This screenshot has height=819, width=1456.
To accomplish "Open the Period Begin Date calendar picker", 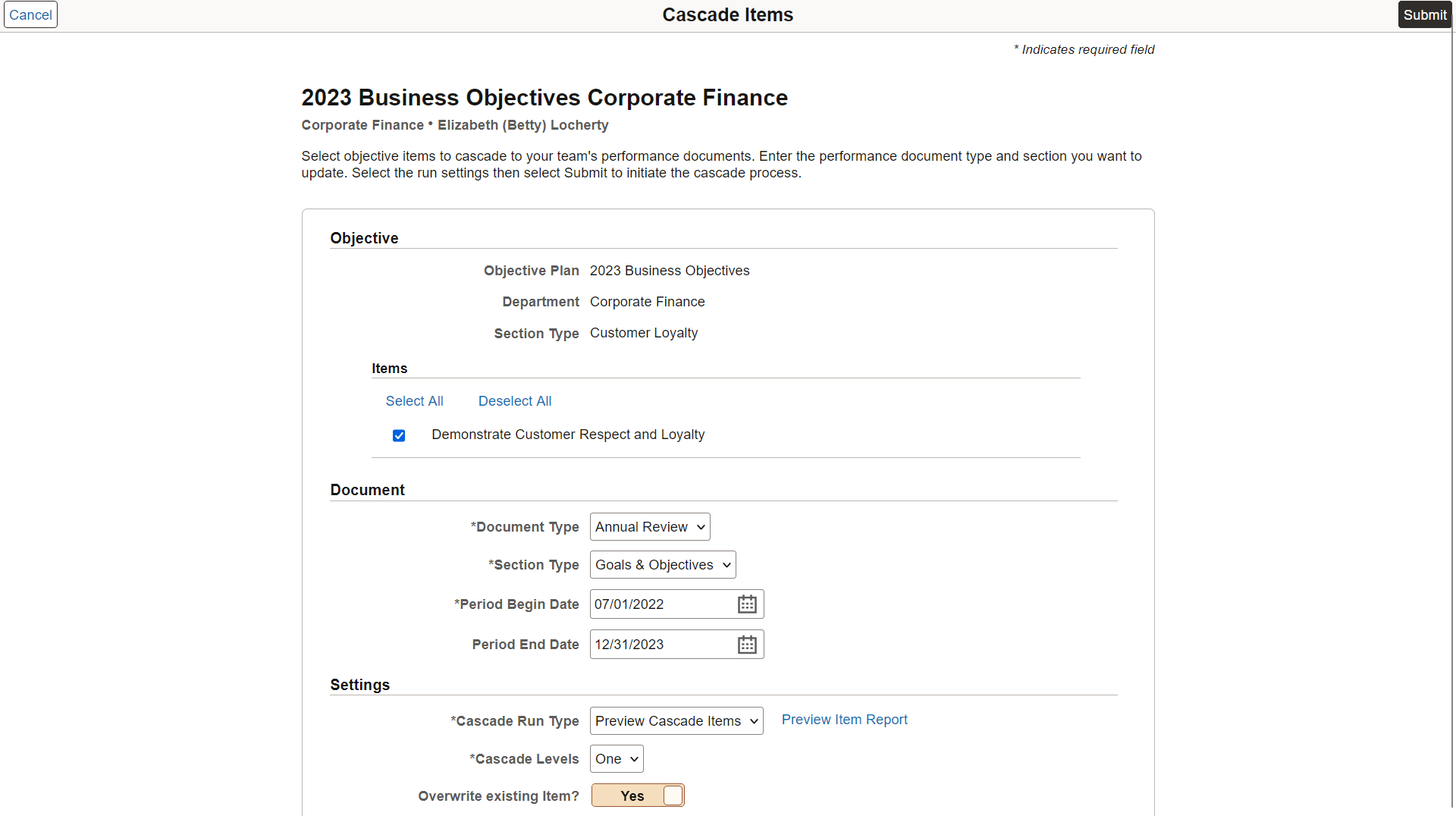I will coord(747,604).
